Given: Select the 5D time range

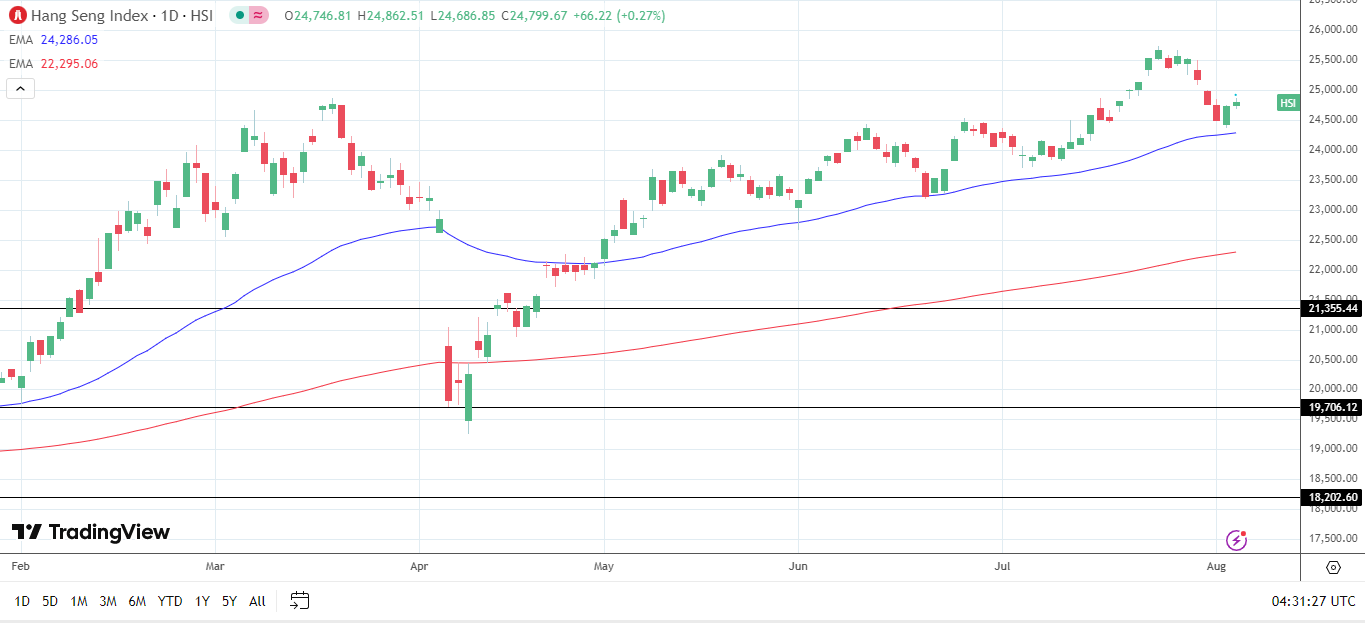Looking at the screenshot, I should click(x=50, y=601).
